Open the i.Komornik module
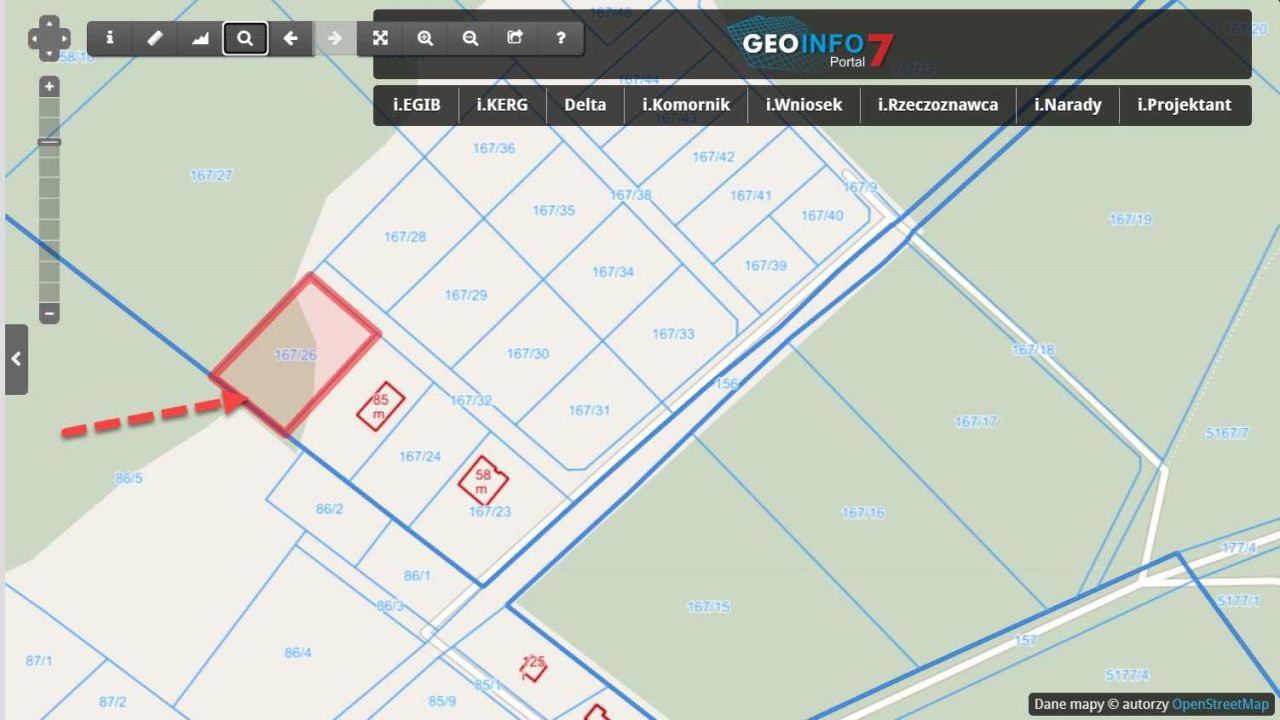Viewport: 1280px width, 720px height. [x=686, y=105]
